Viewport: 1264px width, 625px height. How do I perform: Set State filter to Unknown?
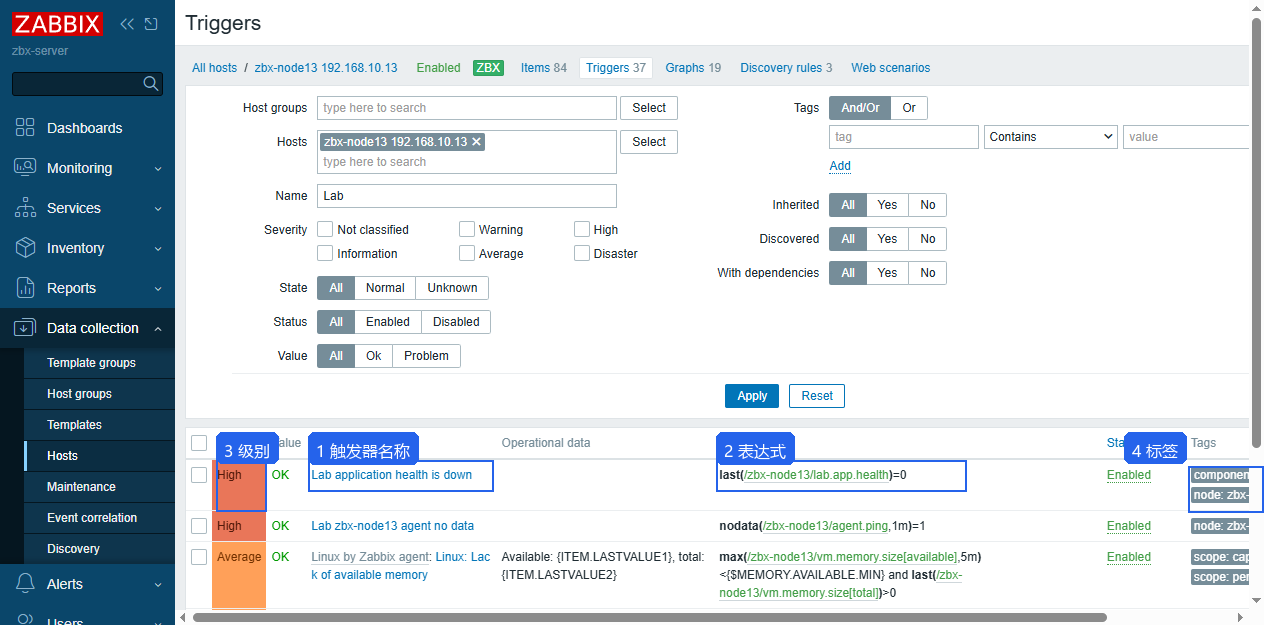452,288
